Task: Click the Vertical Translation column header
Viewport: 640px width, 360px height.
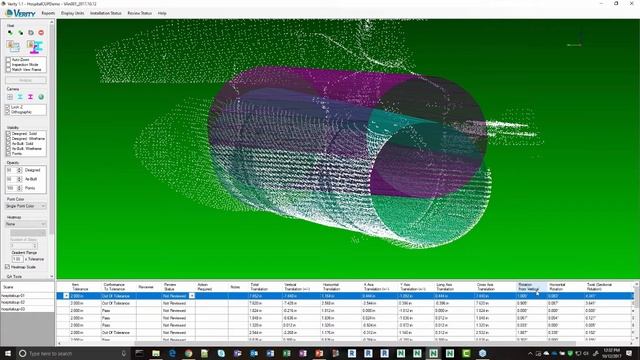Action: (x=302, y=287)
